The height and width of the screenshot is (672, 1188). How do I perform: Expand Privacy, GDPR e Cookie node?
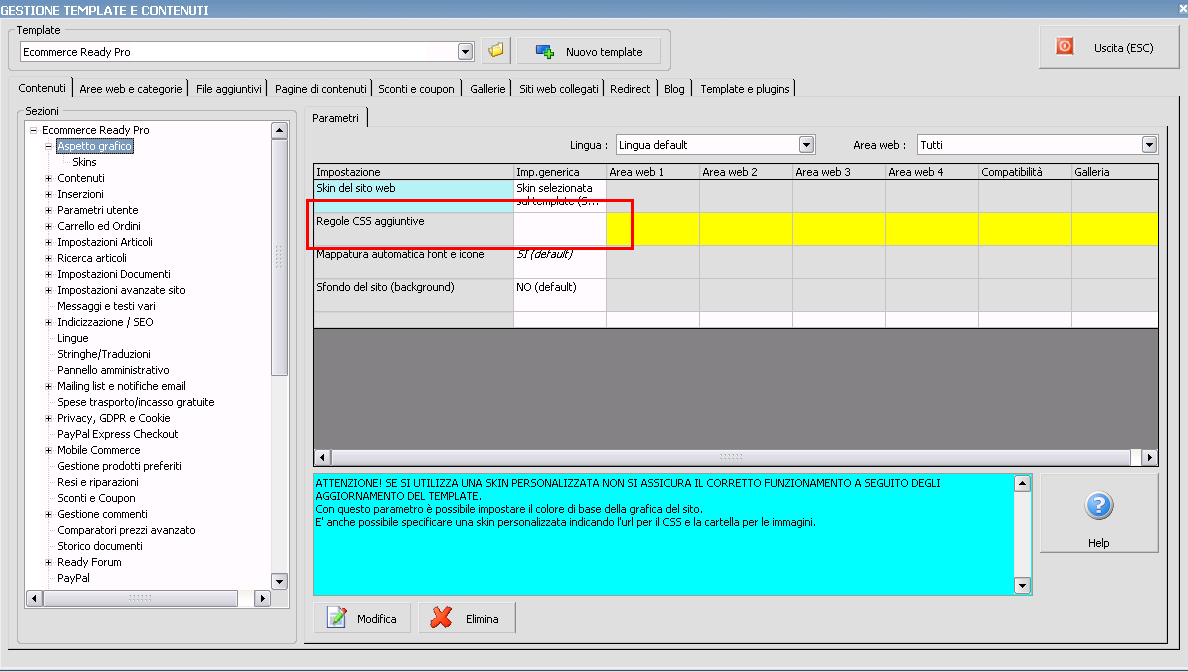(x=48, y=418)
